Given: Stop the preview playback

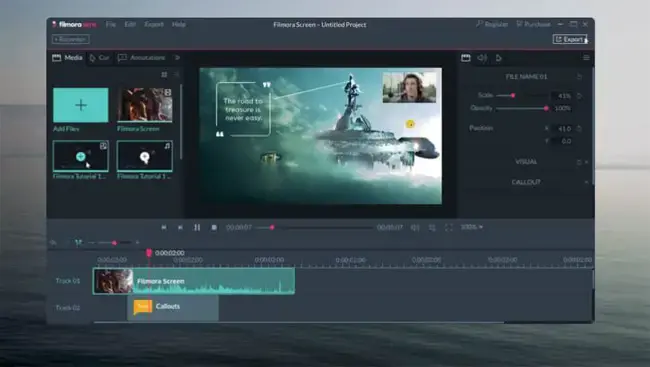Looking at the screenshot, I should (214, 227).
